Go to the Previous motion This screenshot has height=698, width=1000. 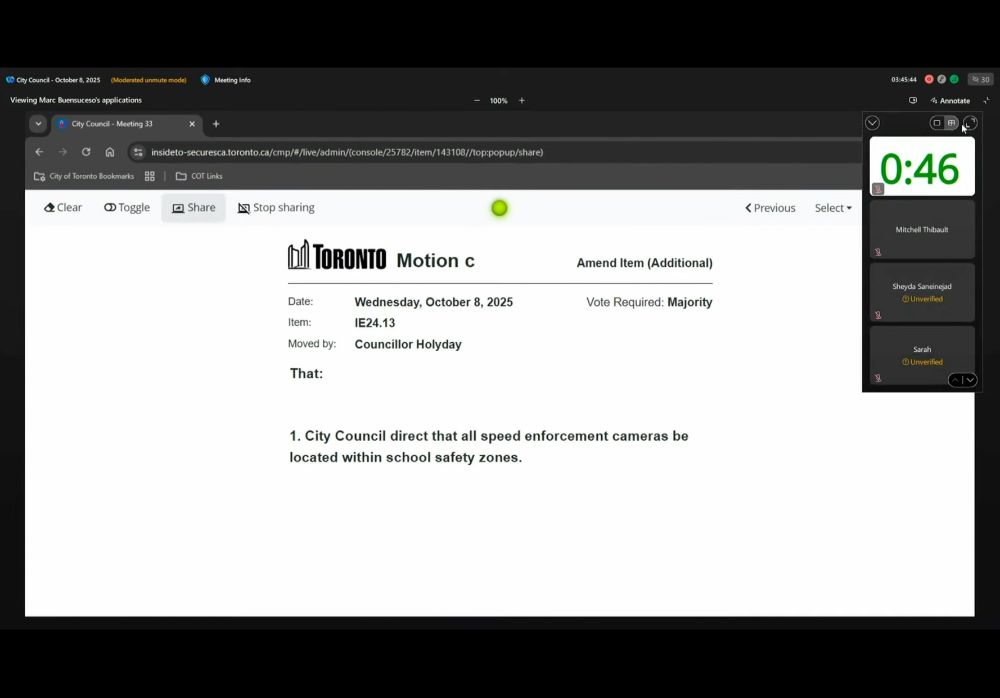click(x=770, y=208)
